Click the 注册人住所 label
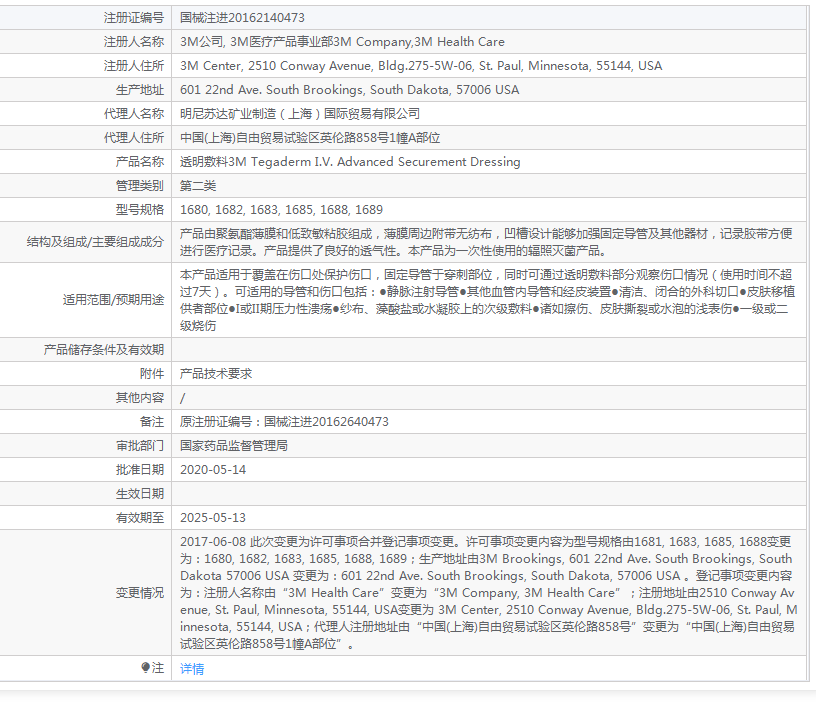The image size is (816, 706). (x=134, y=66)
